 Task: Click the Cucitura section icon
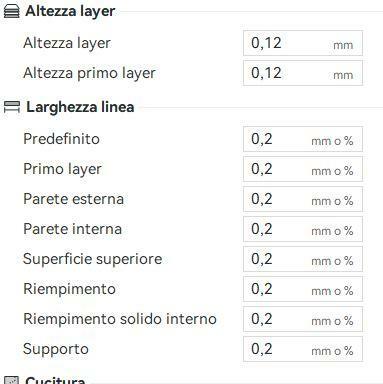(x=12, y=380)
